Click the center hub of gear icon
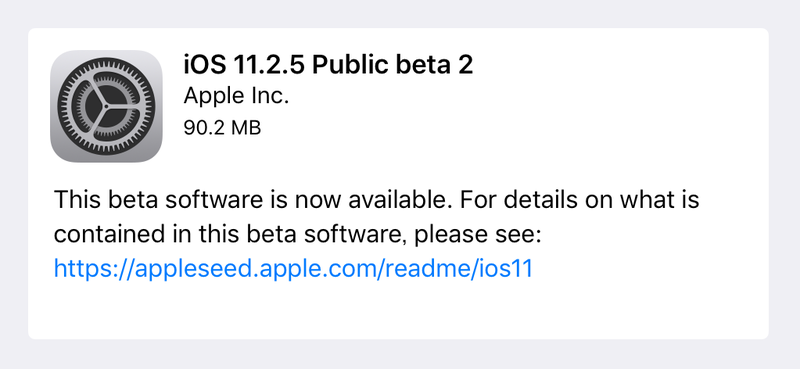This screenshot has height=369, width=800. (x=106, y=106)
